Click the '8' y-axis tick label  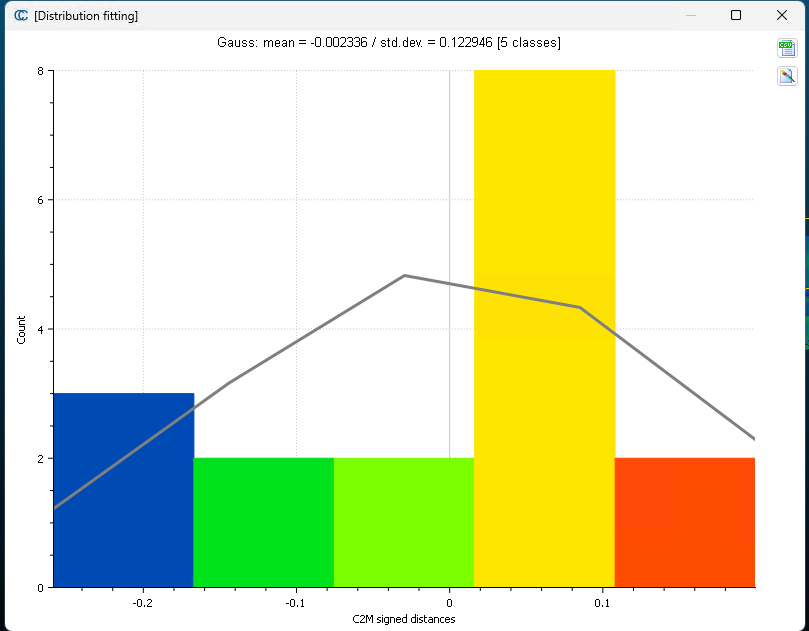(x=41, y=71)
